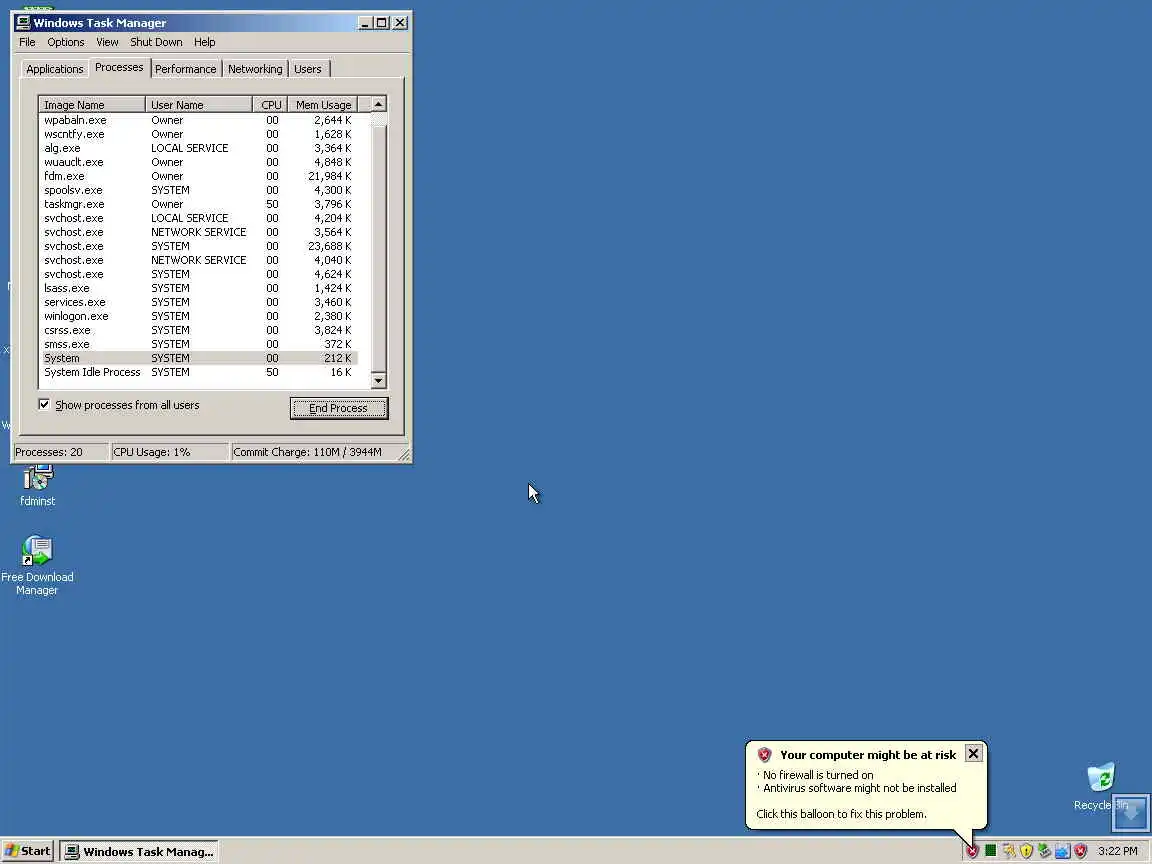Open the Options menu
The image size is (1152, 864).
pyautogui.click(x=65, y=42)
